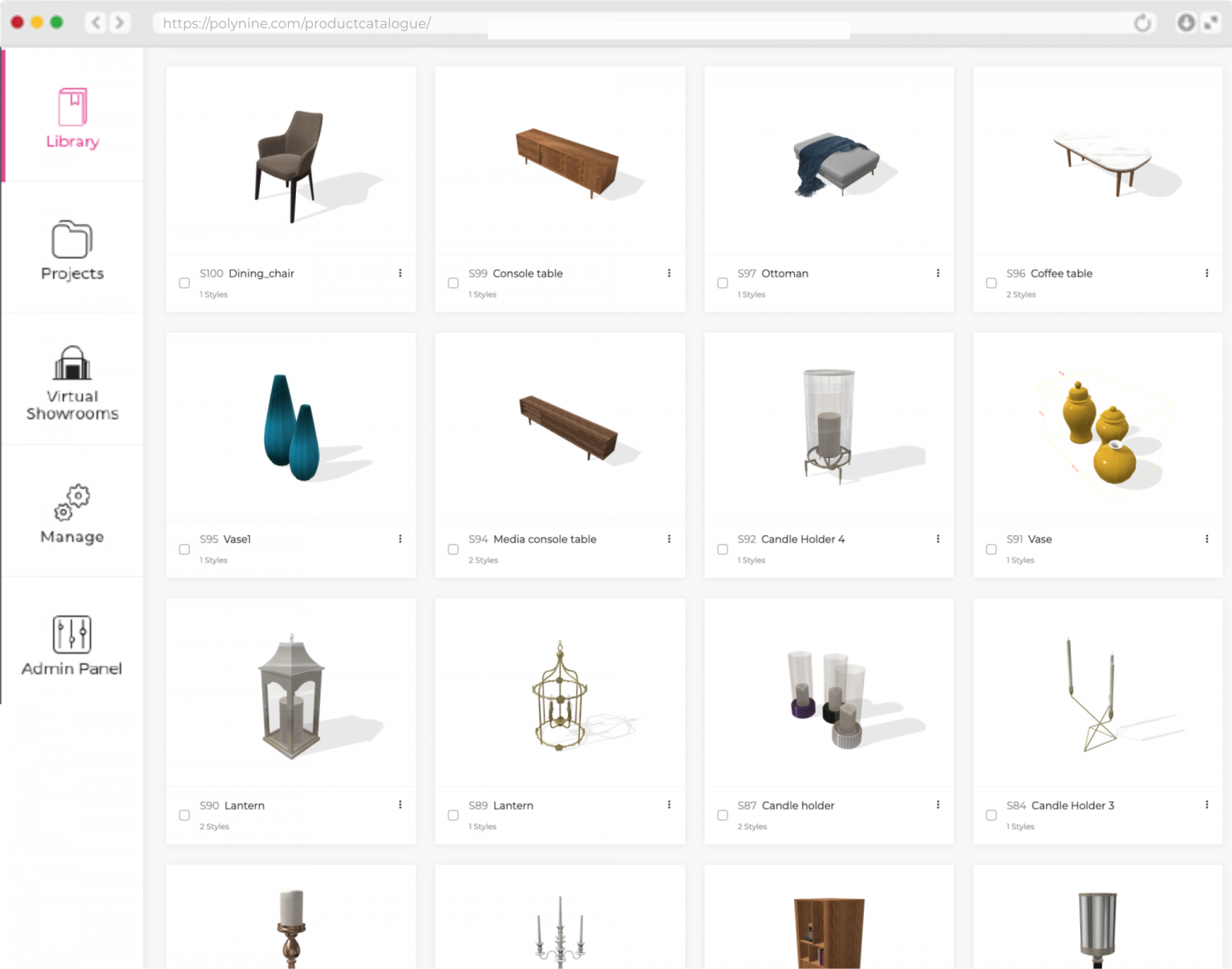Click the browser download icon
Screen dimensions: 1232x969
click(x=1185, y=23)
